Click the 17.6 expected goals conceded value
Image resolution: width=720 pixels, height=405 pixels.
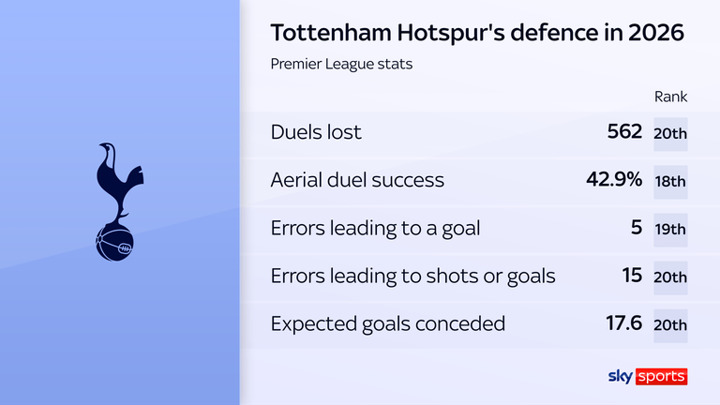625,324
